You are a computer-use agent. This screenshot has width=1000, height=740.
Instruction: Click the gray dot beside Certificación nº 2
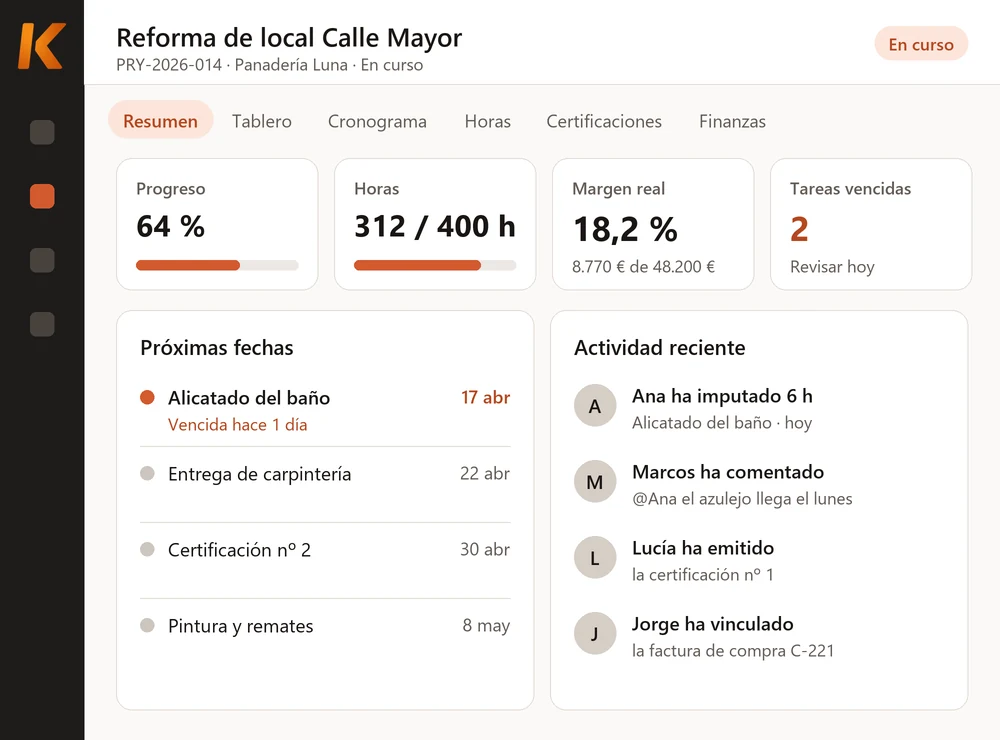[147, 549]
